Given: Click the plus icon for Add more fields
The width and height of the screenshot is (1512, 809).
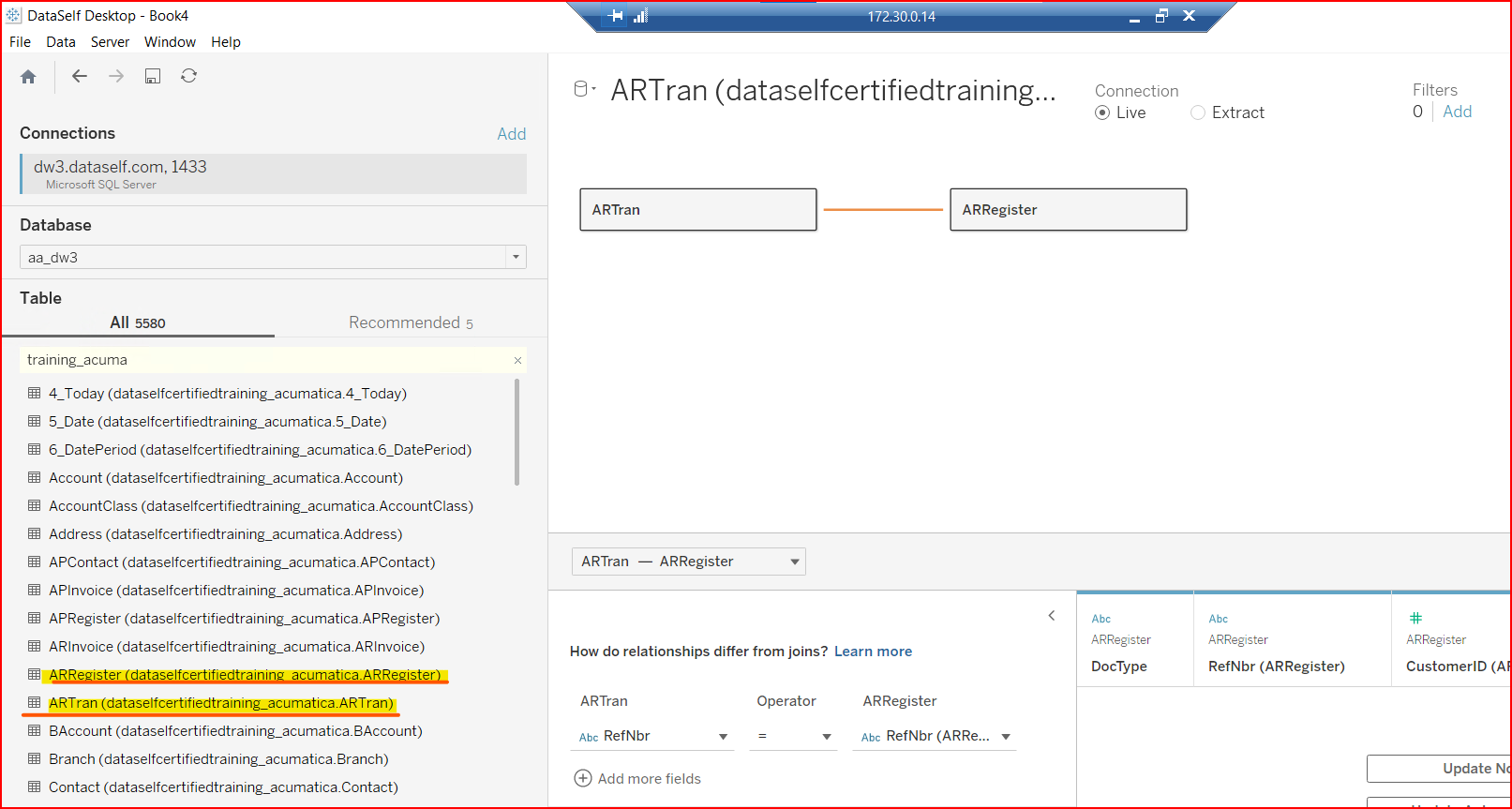Looking at the screenshot, I should pyautogui.click(x=582, y=779).
